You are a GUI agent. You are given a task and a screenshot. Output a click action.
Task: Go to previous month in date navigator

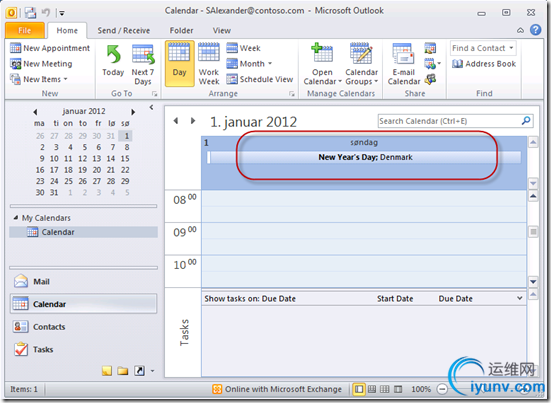pos(35,112)
